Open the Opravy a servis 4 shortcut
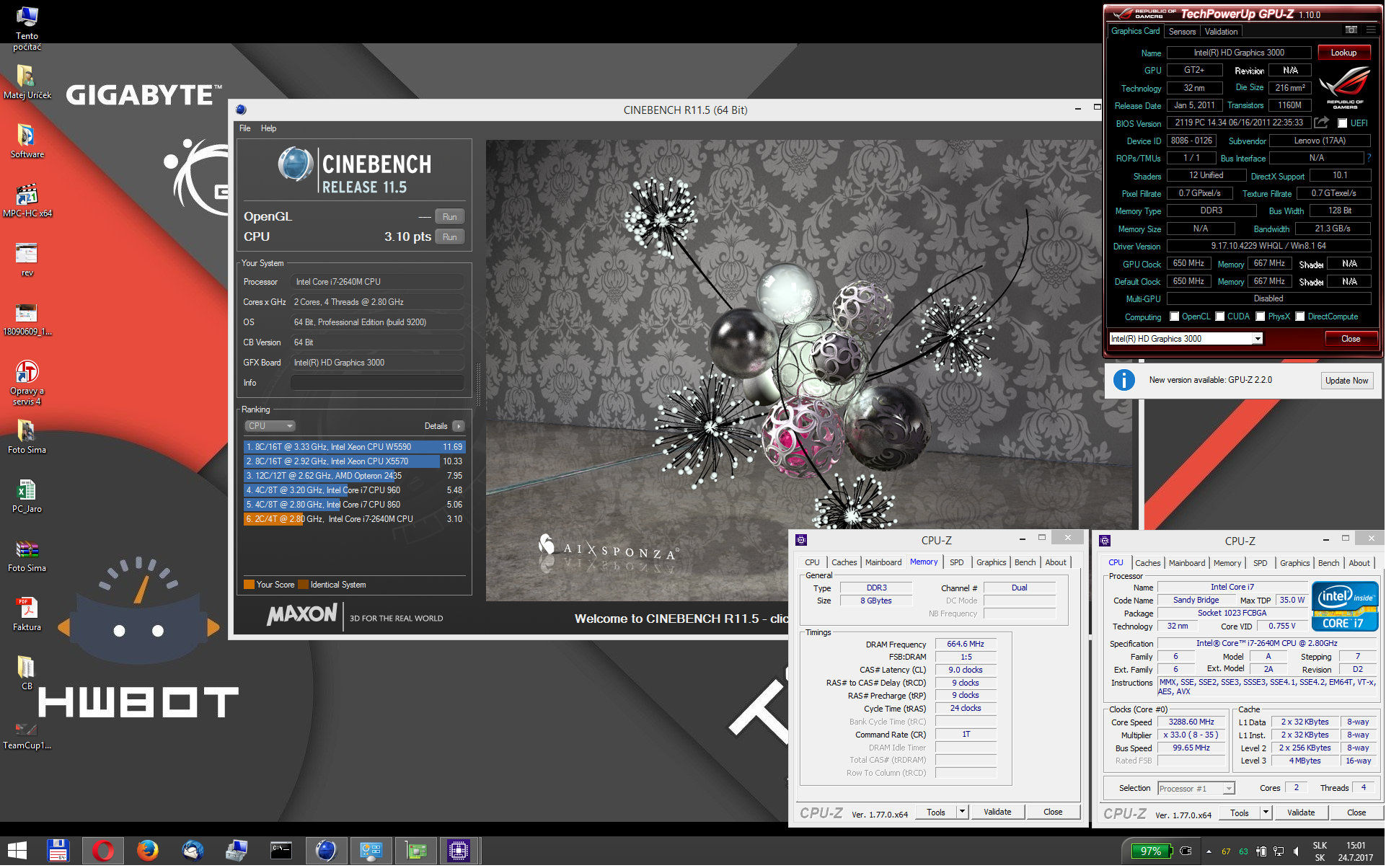Viewport: 1386px width, 868px height. pos(27,383)
